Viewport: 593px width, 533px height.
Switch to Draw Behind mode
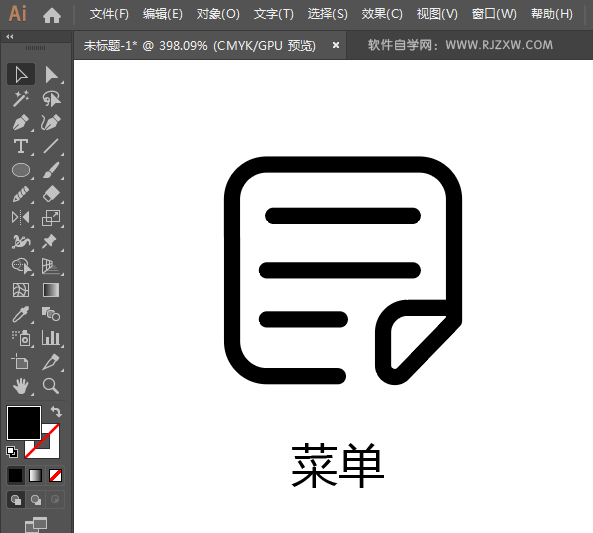coord(36,500)
